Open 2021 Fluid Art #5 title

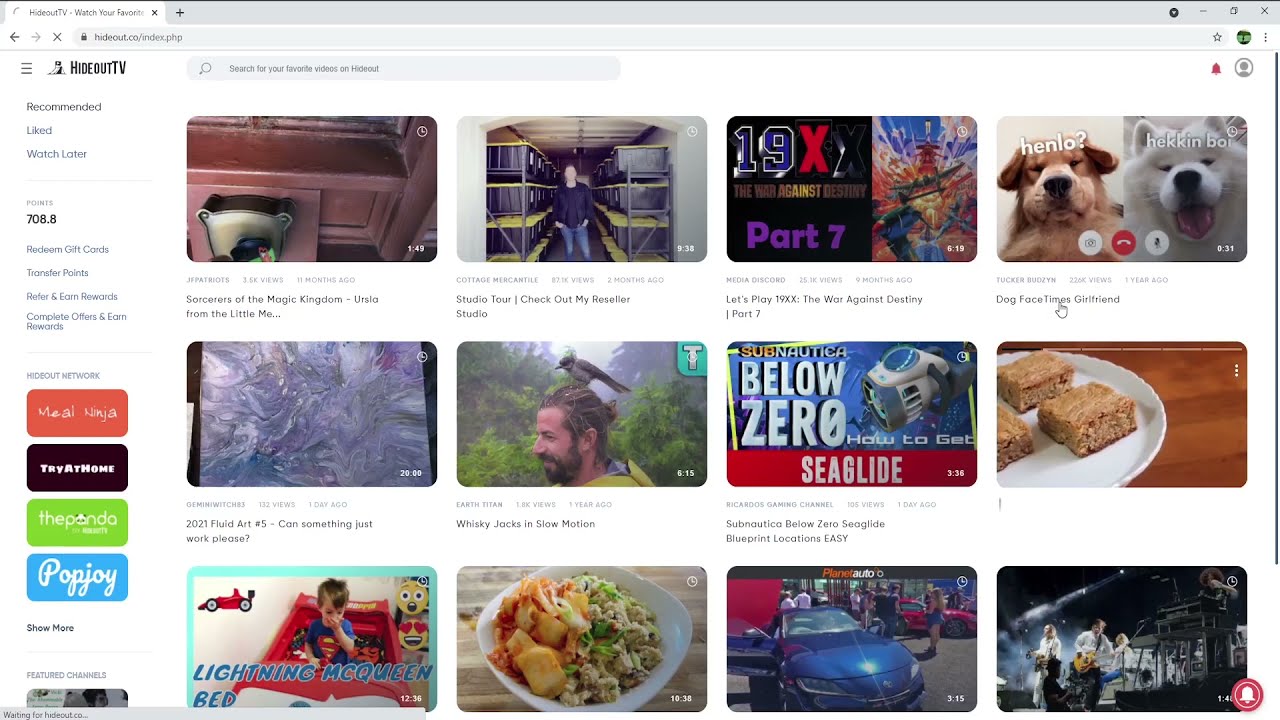(279, 531)
